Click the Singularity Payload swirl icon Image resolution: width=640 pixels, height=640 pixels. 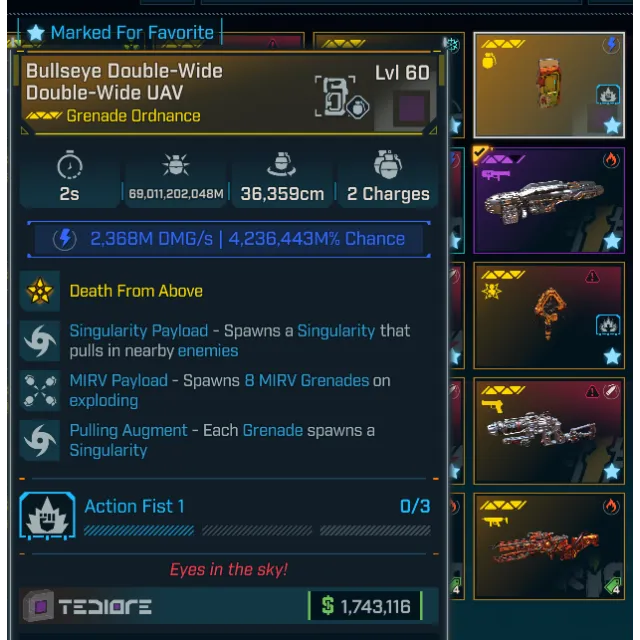tap(40, 341)
